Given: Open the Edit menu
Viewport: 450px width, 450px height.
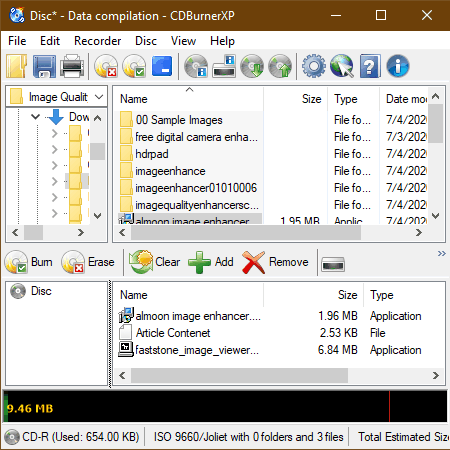Looking at the screenshot, I should pyautogui.click(x=50, y=41).
